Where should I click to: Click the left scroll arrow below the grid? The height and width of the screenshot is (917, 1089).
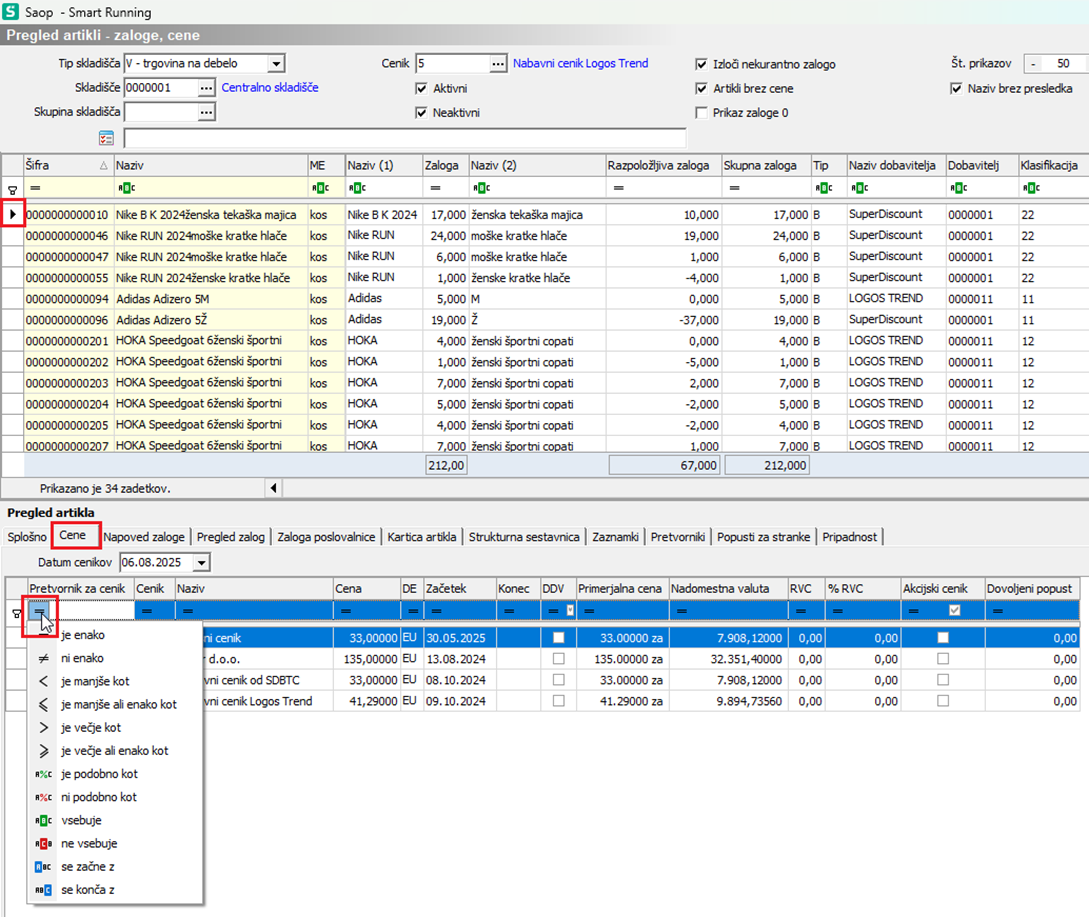click(273, 488)
